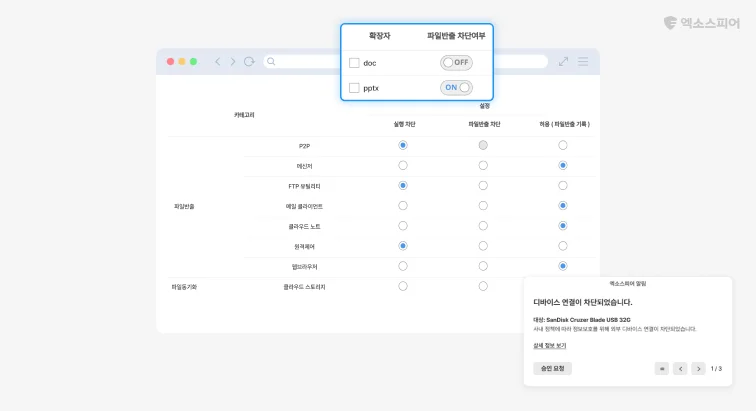Image resolution: width=756 pixels, height=411 pixels.
Task: Expand the window with the diagonal arrows icon
Action: (x=563, y=61)
